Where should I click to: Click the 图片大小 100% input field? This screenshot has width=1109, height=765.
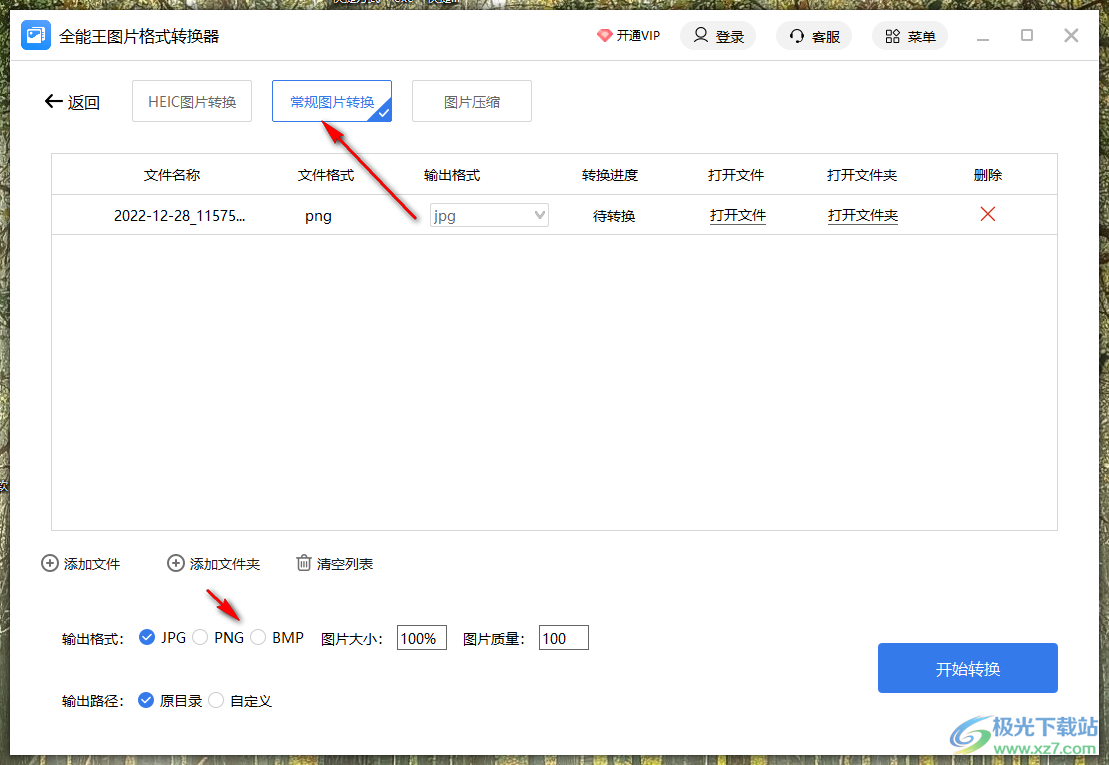point(422,638)
